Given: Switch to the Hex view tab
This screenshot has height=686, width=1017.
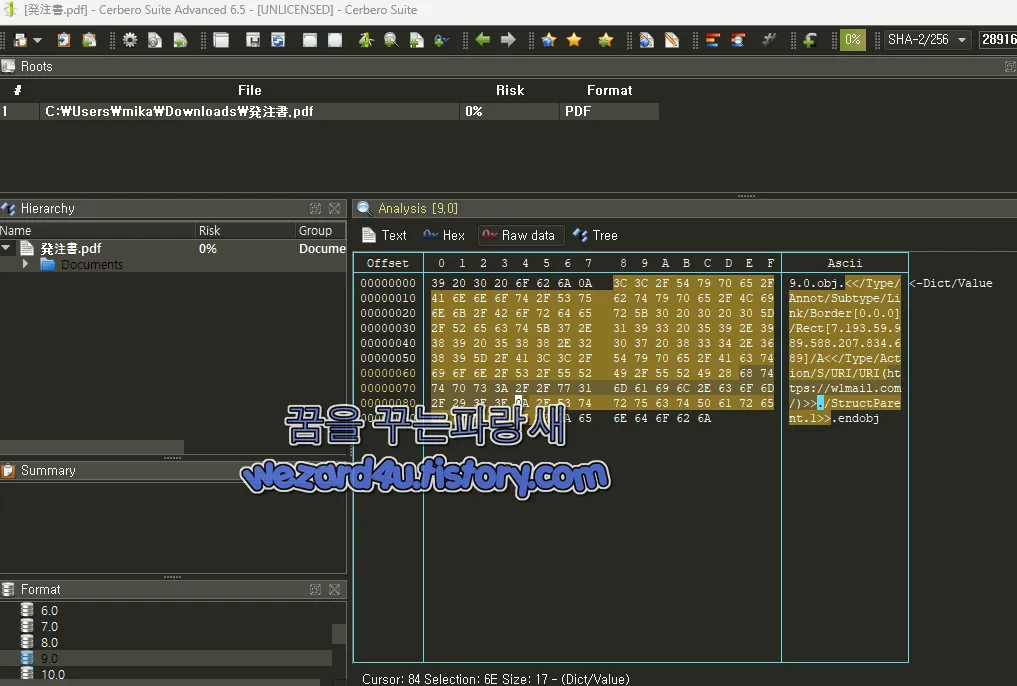Looking at the screenshot, I should point(444,235).
